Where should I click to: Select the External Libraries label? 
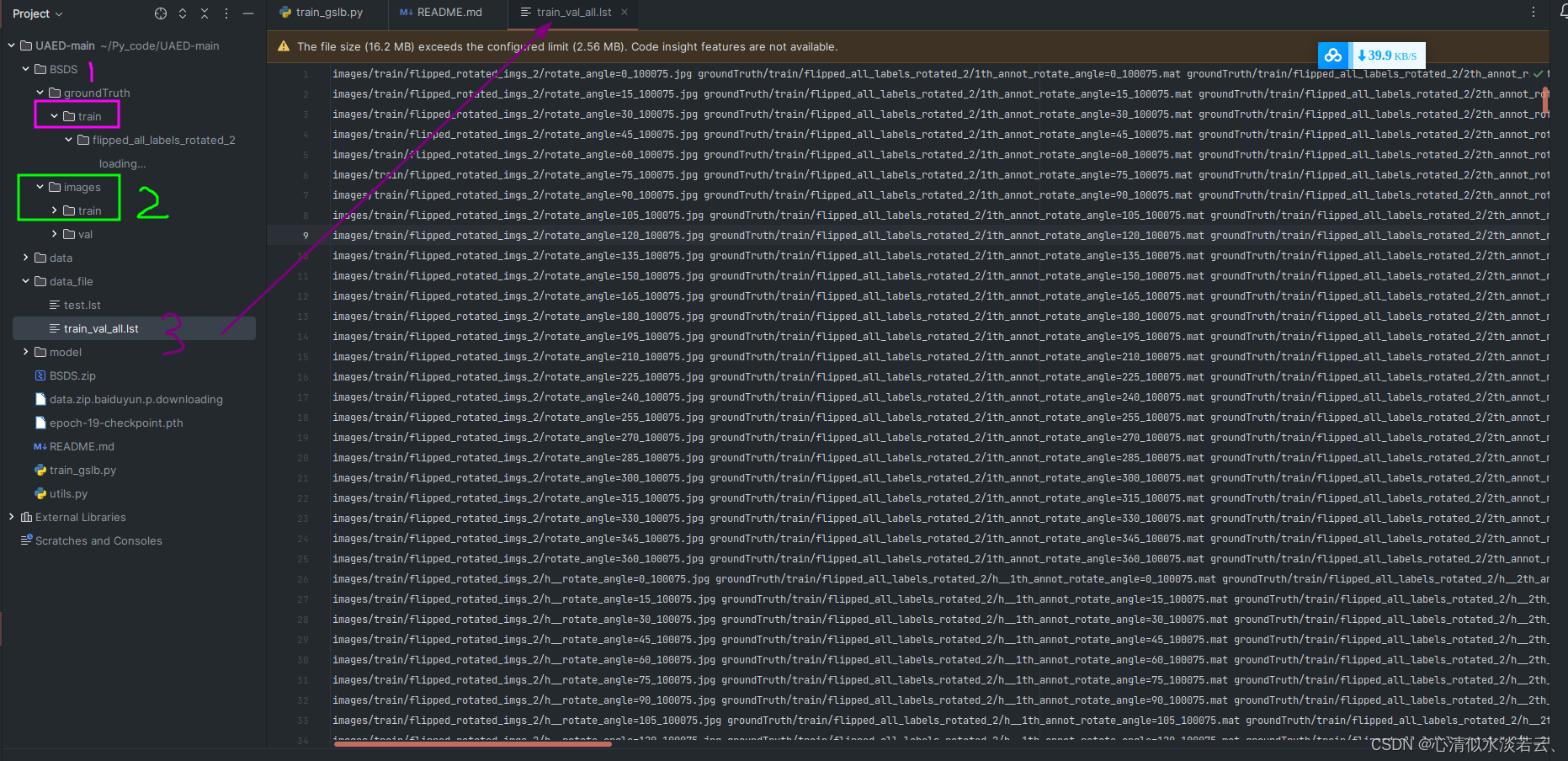[81, 517]
